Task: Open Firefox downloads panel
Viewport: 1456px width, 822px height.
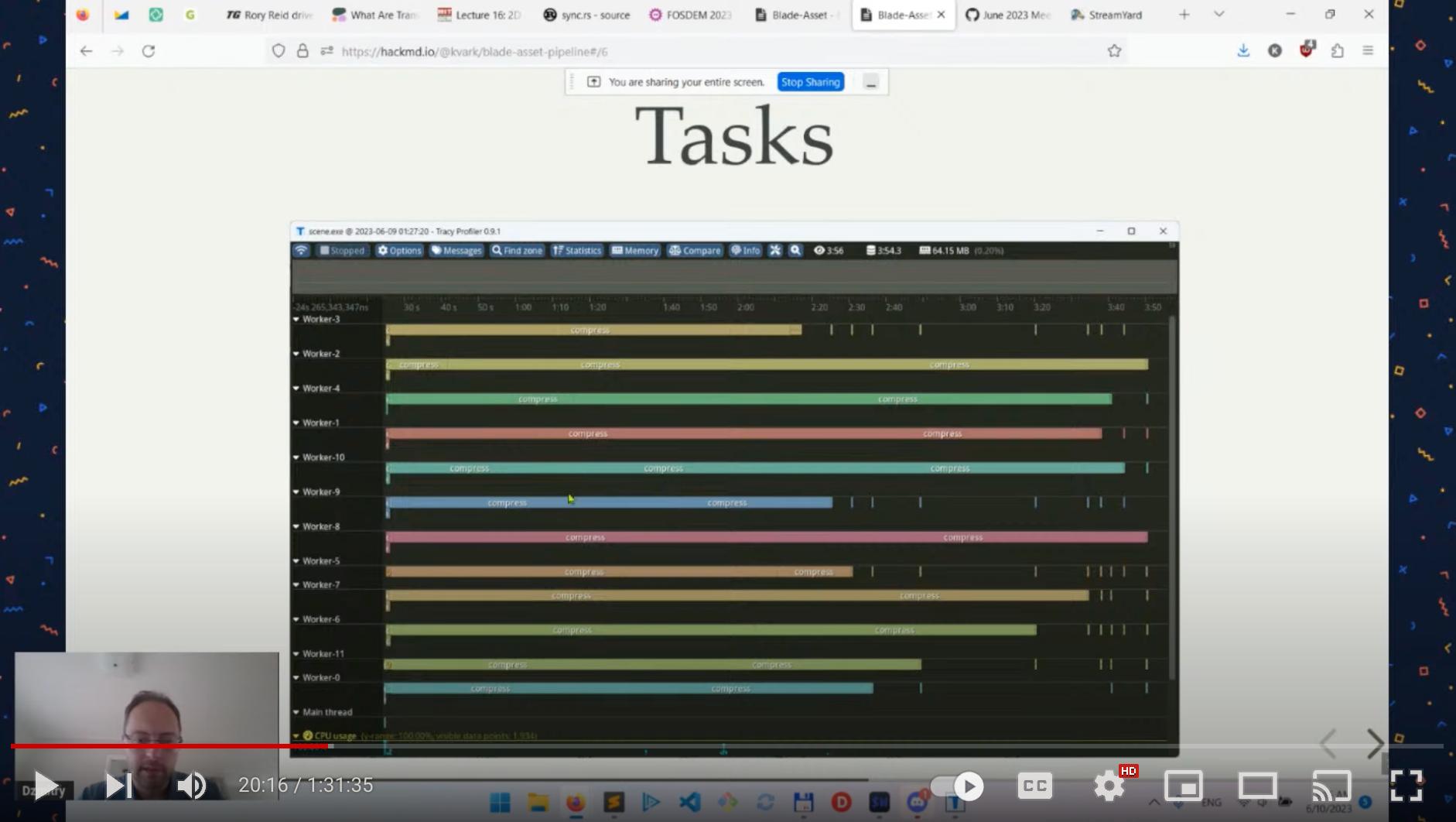Action: [1243, 51]
